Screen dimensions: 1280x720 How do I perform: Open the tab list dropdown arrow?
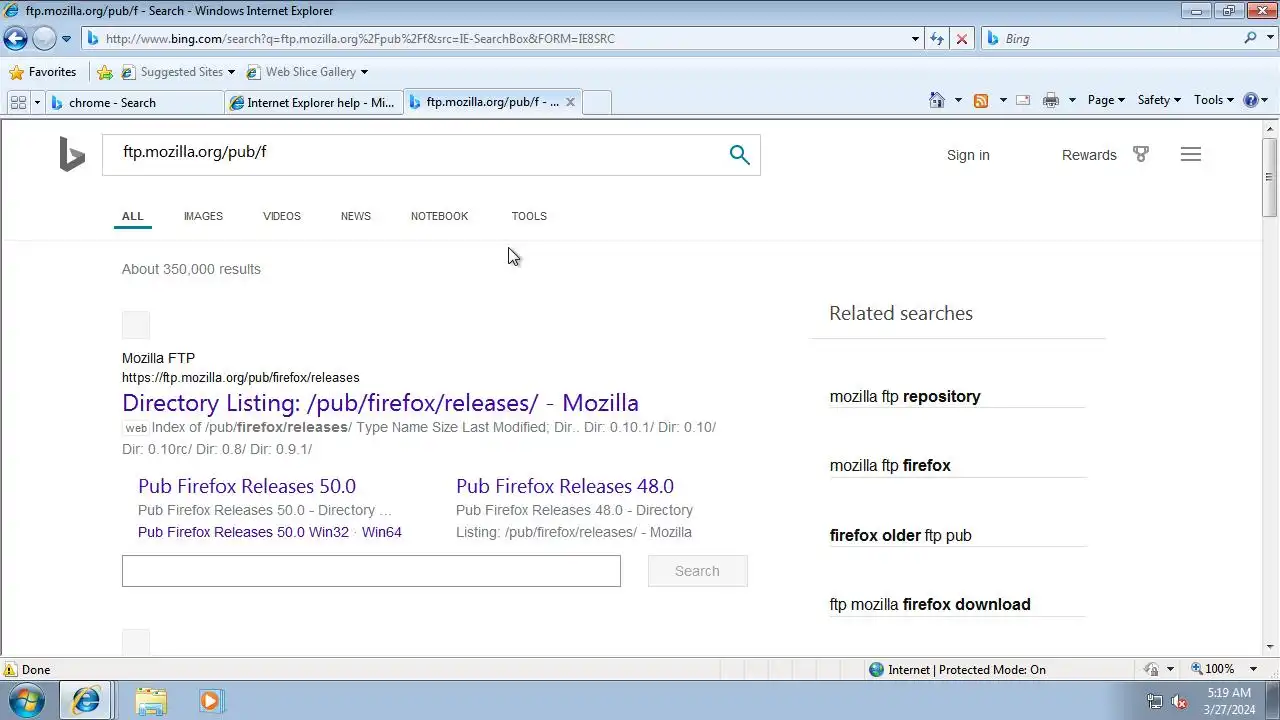[37, 102]
